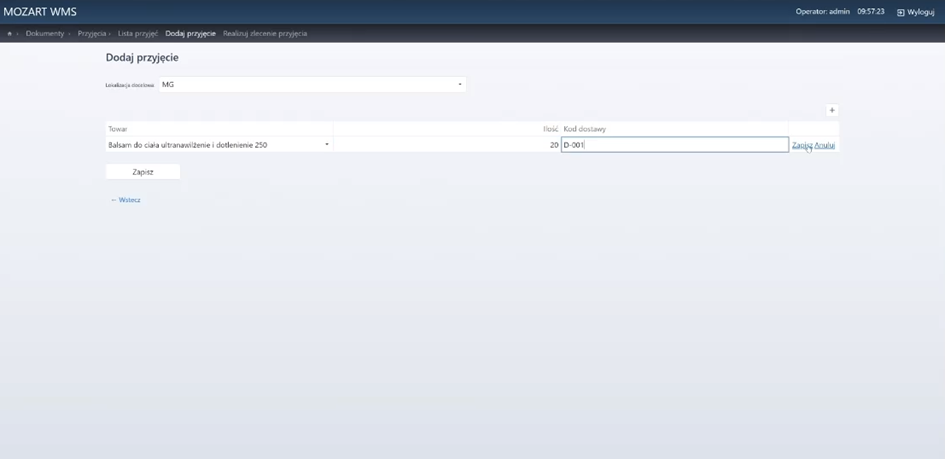Click the home icon in breadcrumb bar
This screenshot has height=459, width=945.
(x=10, y=34)
